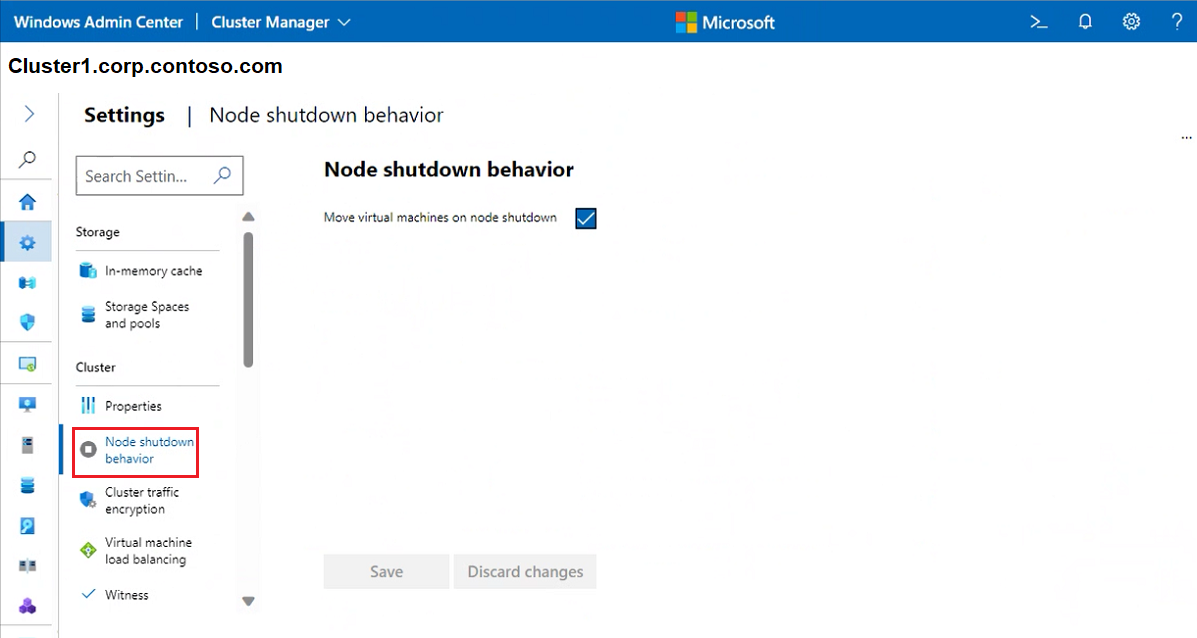
Task: Uncheck Move virtual machines on node shutdown
Action: point(586,218)
